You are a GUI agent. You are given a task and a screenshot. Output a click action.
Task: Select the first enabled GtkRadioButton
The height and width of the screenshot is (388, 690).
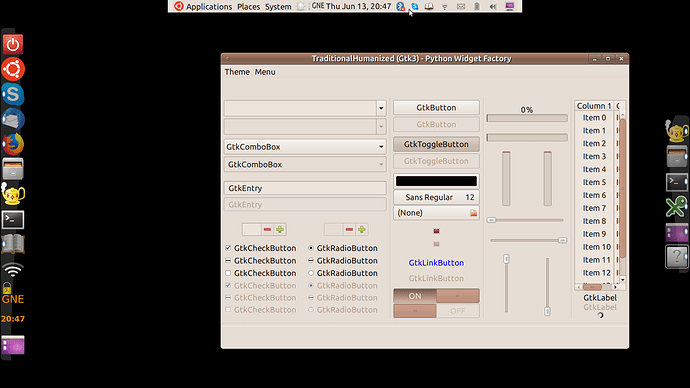[311, 248]
